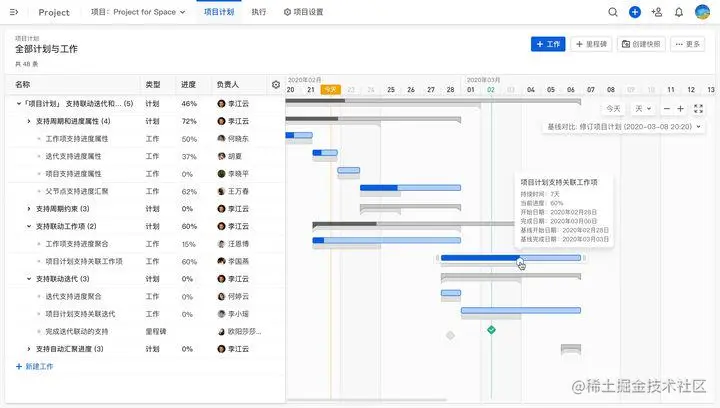Open the add member icon

(657, 12)
